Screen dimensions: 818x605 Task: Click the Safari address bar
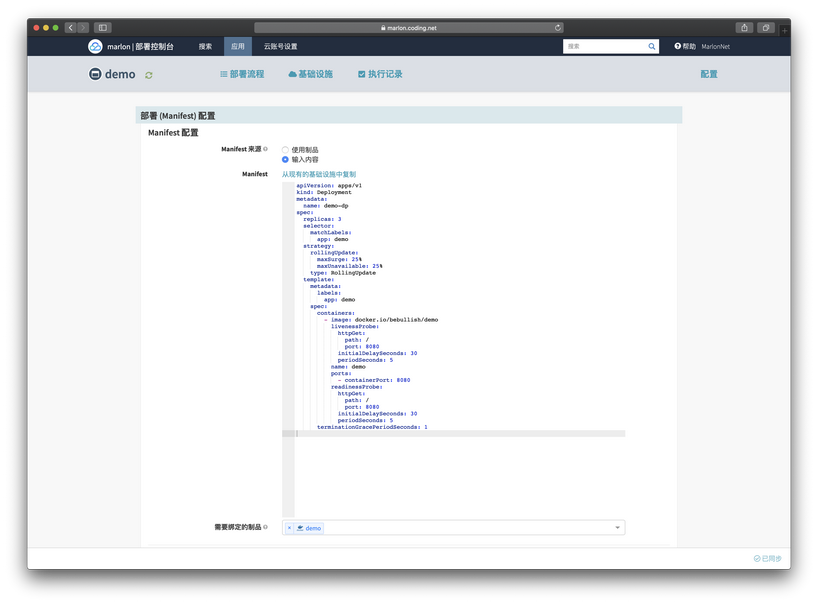[x=408, y=28]
